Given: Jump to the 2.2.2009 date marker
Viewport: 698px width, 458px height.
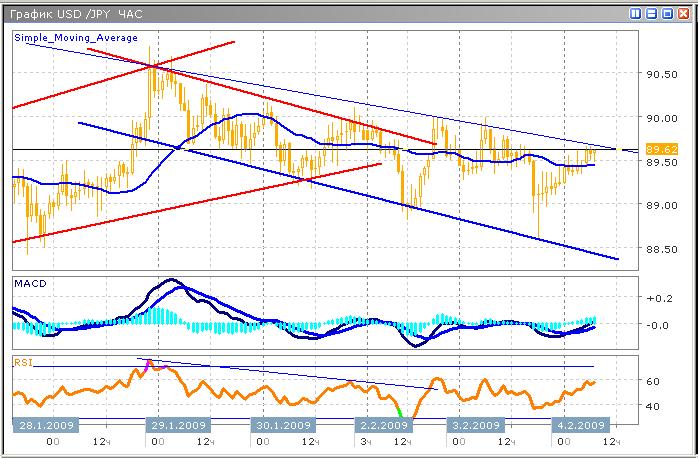Looking at the screenshot, I should (x=380, y=425).
